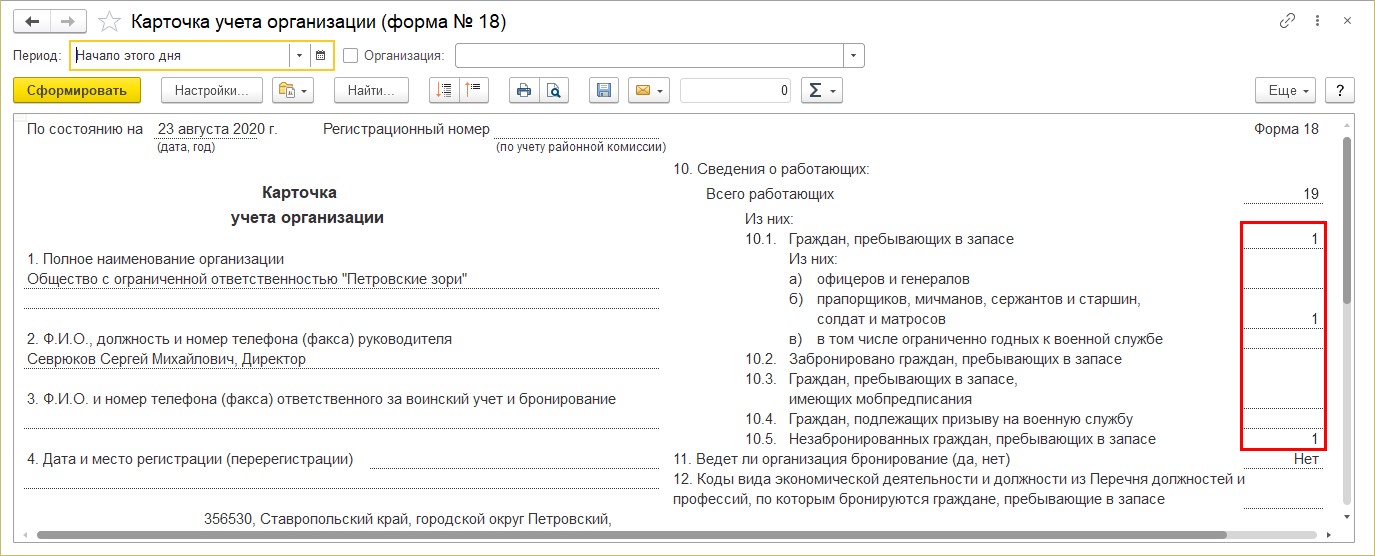Image resolution: width=1375 pixels, height=556 pixels.
Task: Open the sigma sum function dropdown
Action: pyautogui.click(x=821, y=90)
